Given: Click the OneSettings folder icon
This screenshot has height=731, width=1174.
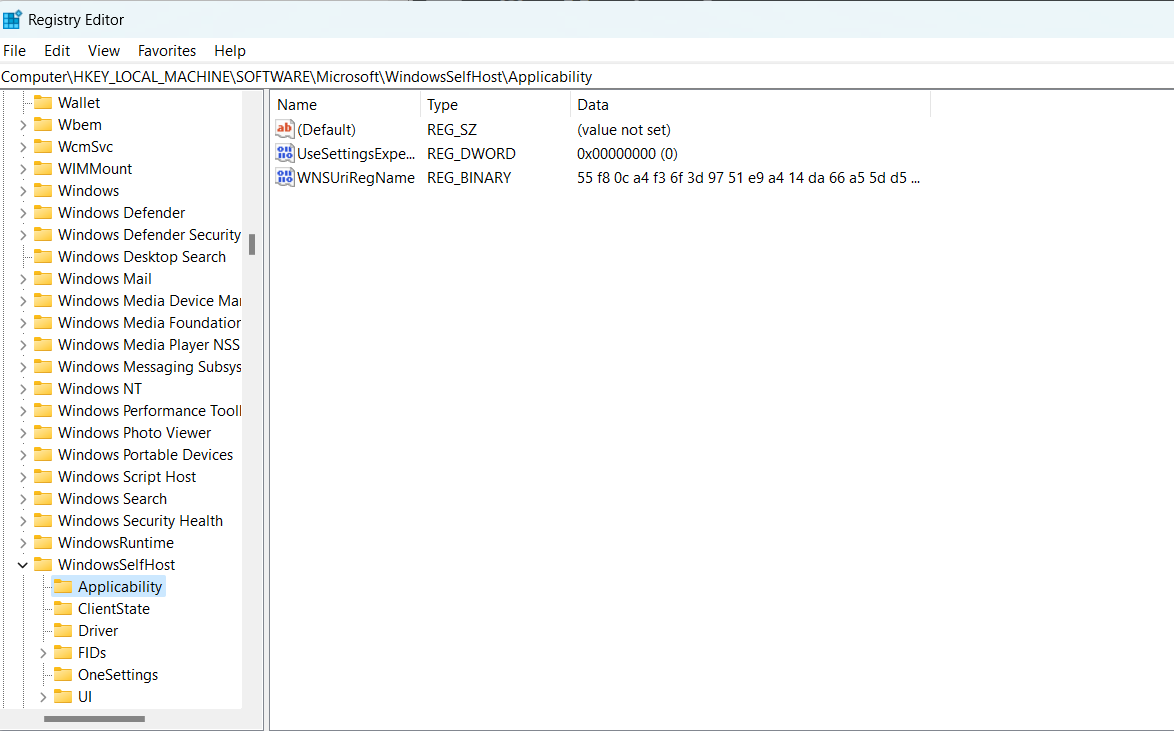Looking at the screenshot, I should coord(63,675).
